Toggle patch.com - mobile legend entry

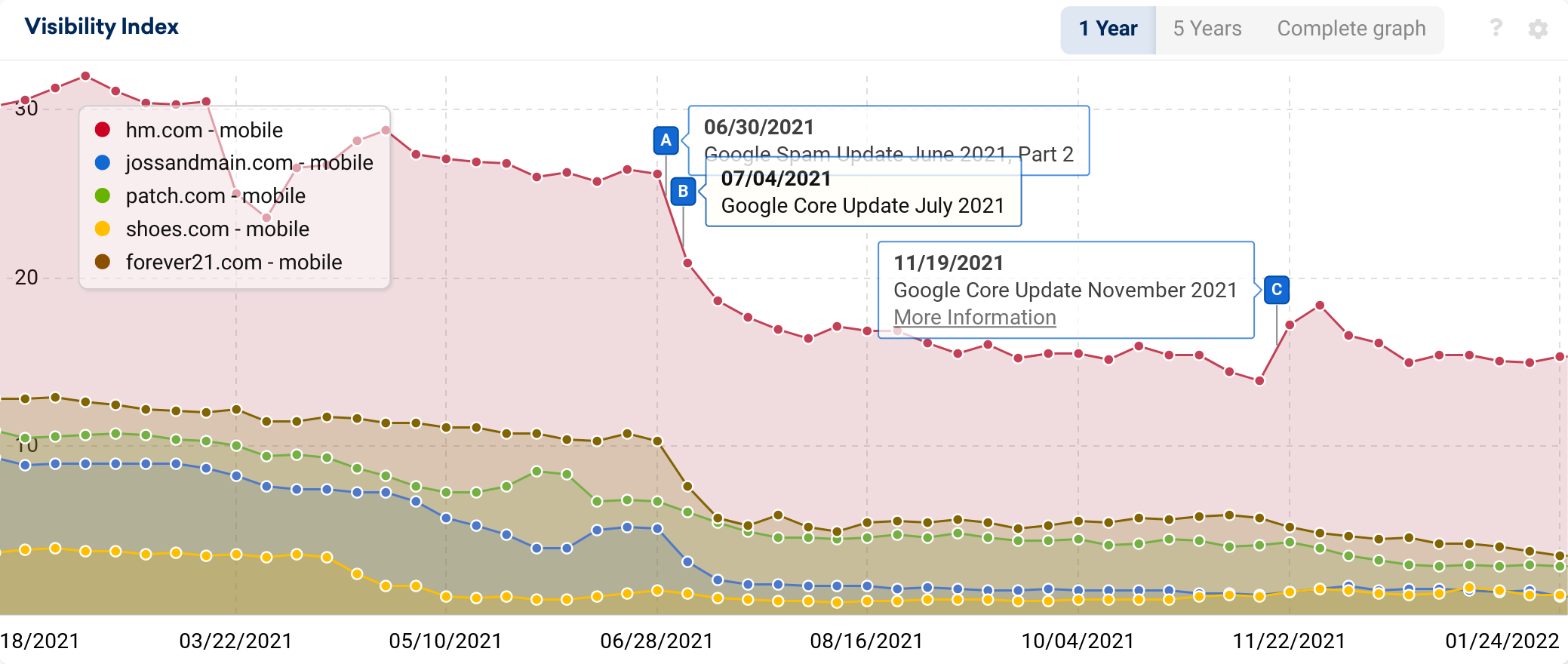(x=200, y=196)
